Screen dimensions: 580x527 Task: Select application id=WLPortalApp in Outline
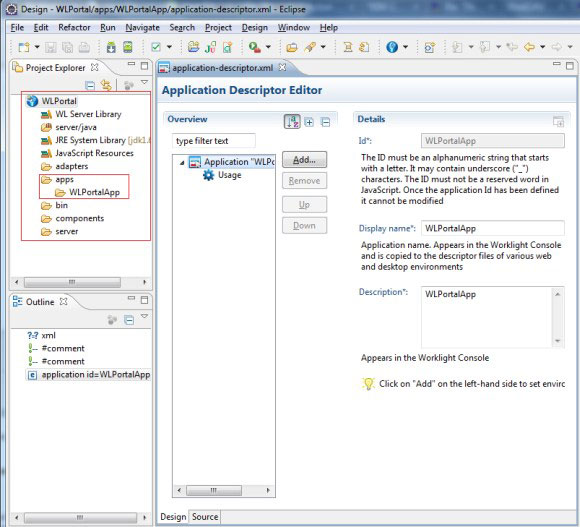click(x=89, y=375)
